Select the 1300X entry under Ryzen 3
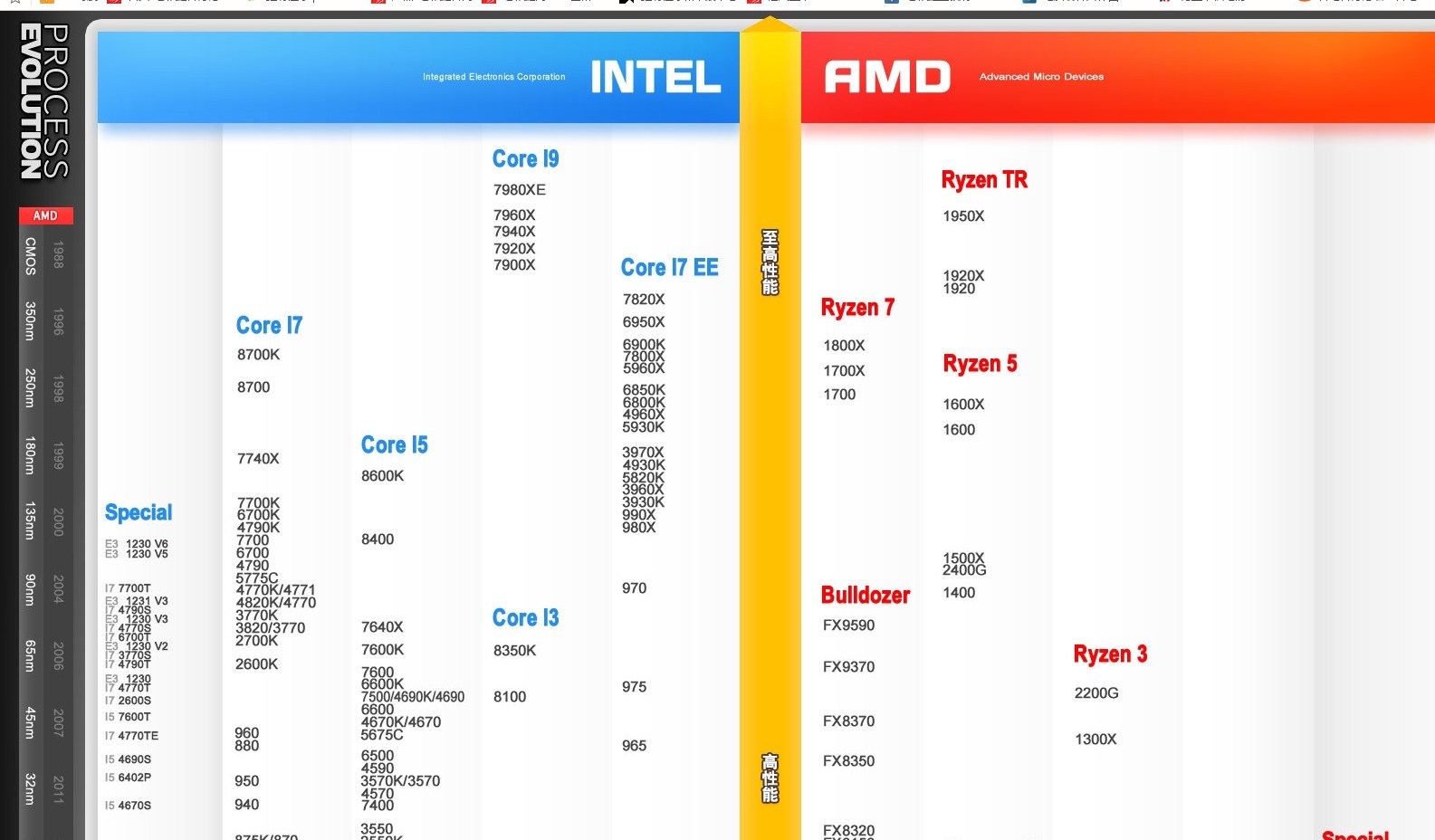 click(x=1095, y=740)
